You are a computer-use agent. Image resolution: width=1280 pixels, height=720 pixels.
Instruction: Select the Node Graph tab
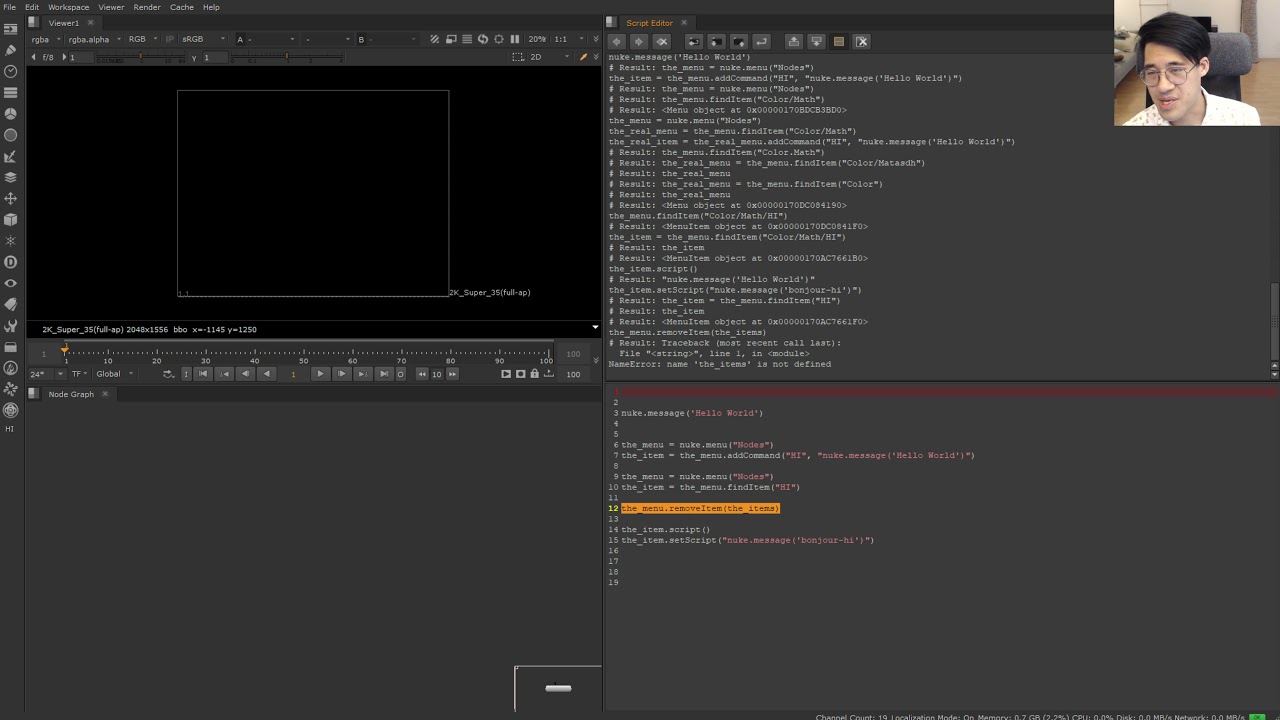(71, 394)
